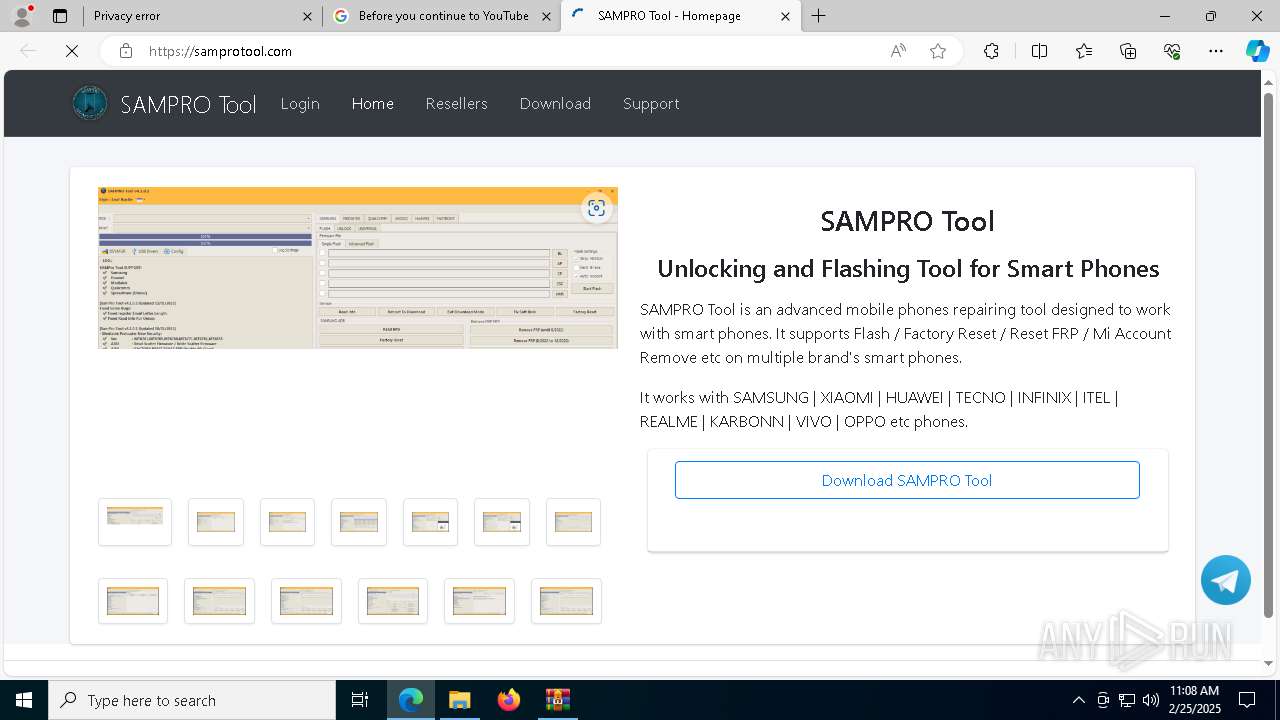Image resolution: width=1280 pixels, height=720 pixels.
Task: Open Collections panel
Action: [1128, 51]
